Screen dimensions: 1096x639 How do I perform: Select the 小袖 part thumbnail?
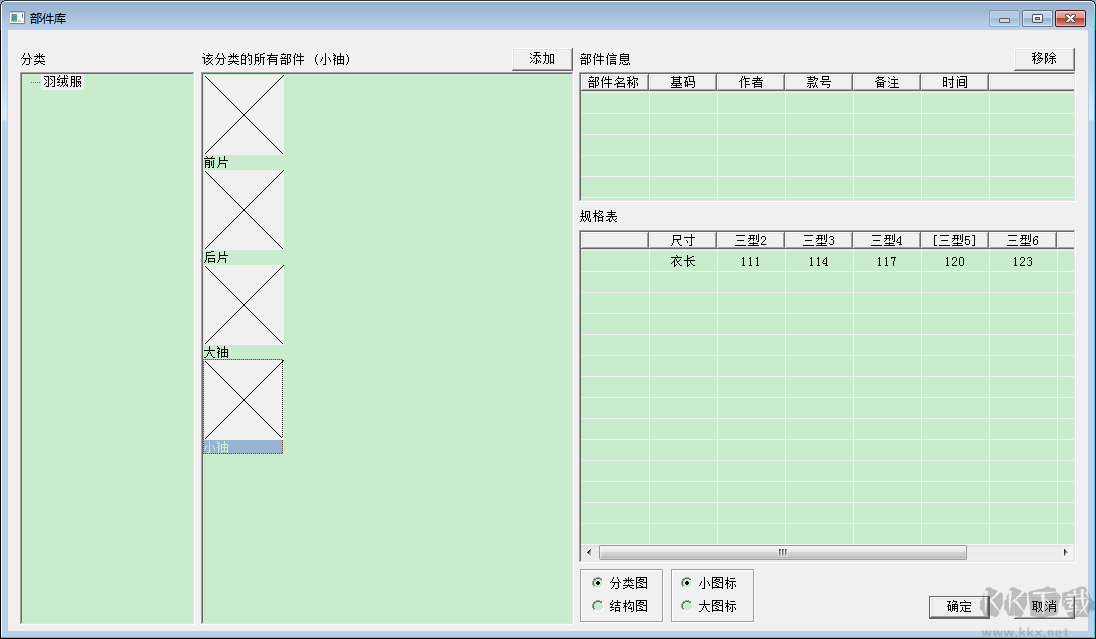pos(243,400)
